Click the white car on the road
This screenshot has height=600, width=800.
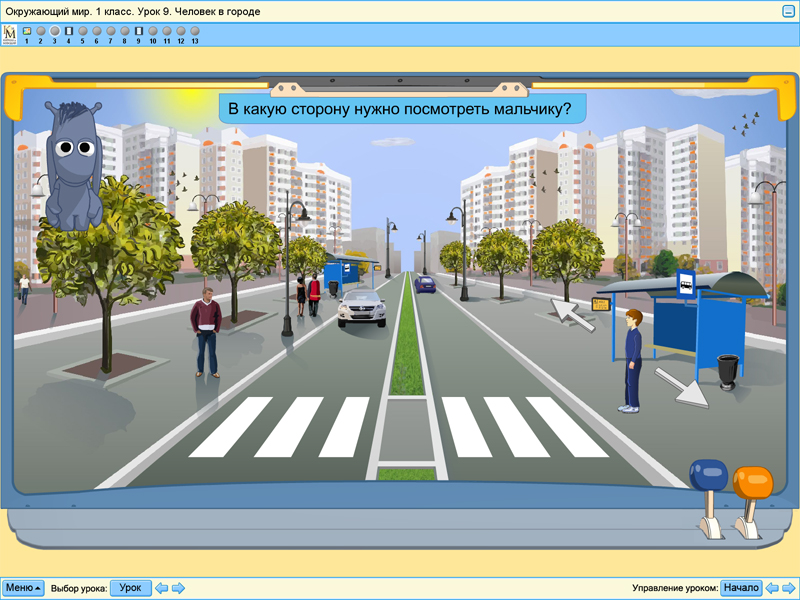tap(362, 308)
